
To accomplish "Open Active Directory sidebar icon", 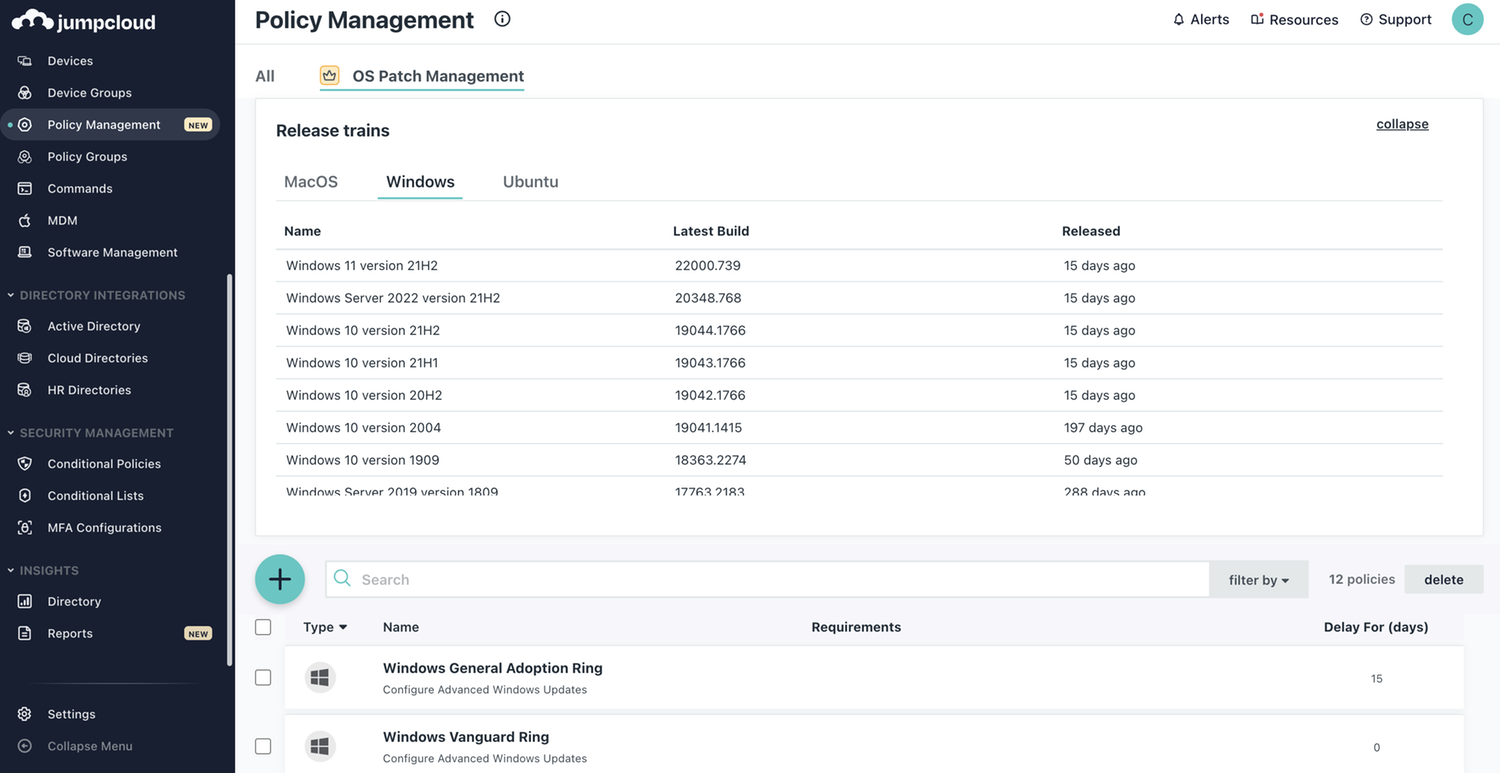I will tap(25, 326).
